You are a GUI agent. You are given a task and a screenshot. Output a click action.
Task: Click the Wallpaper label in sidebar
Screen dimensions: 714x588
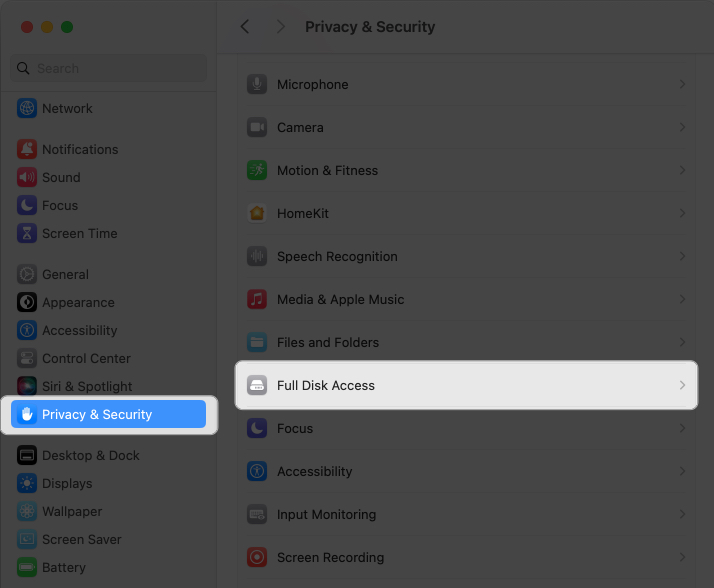(x=72, y=511)
